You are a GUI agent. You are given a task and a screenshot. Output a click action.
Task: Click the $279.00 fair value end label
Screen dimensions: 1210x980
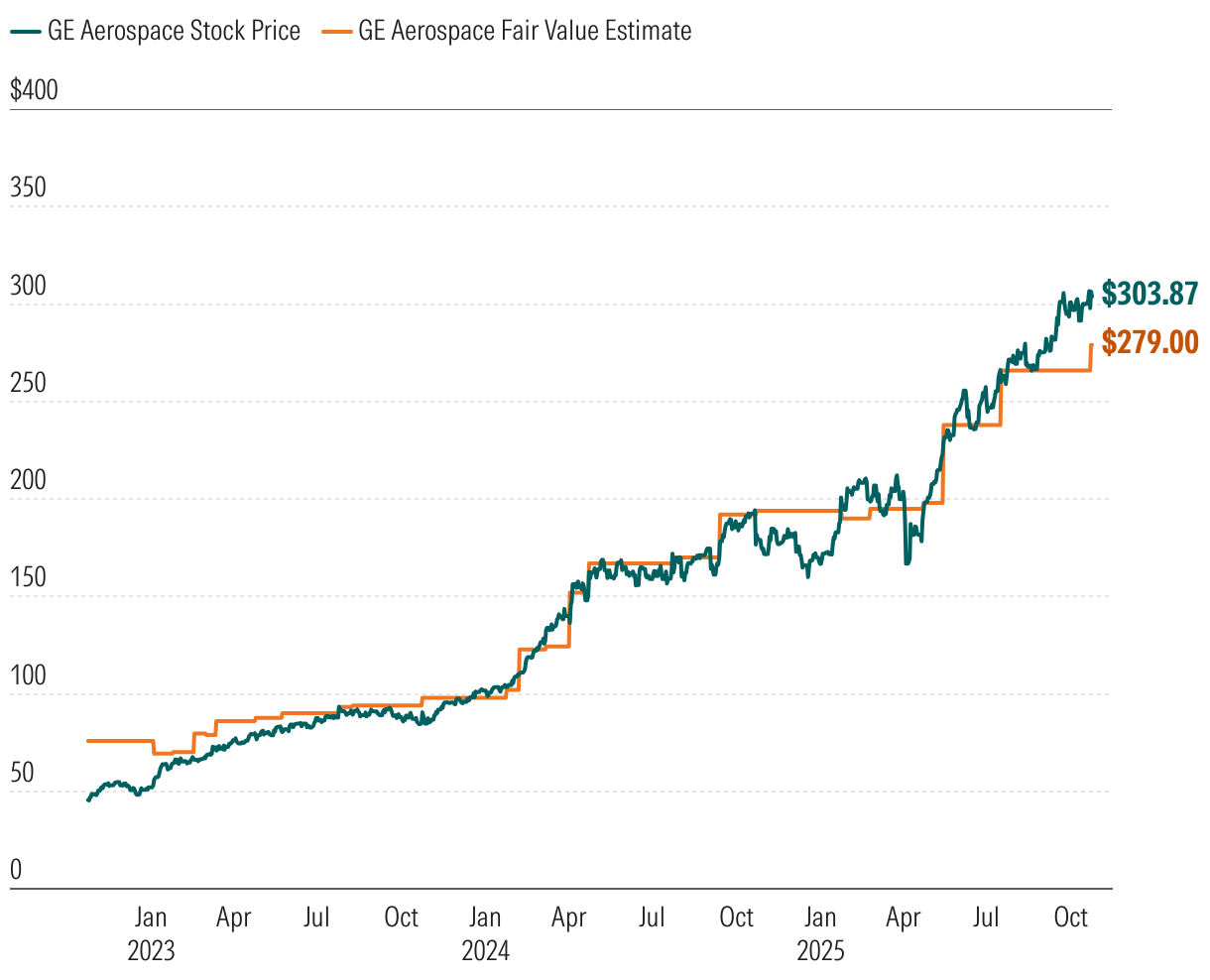click(x=1149, y=343)
